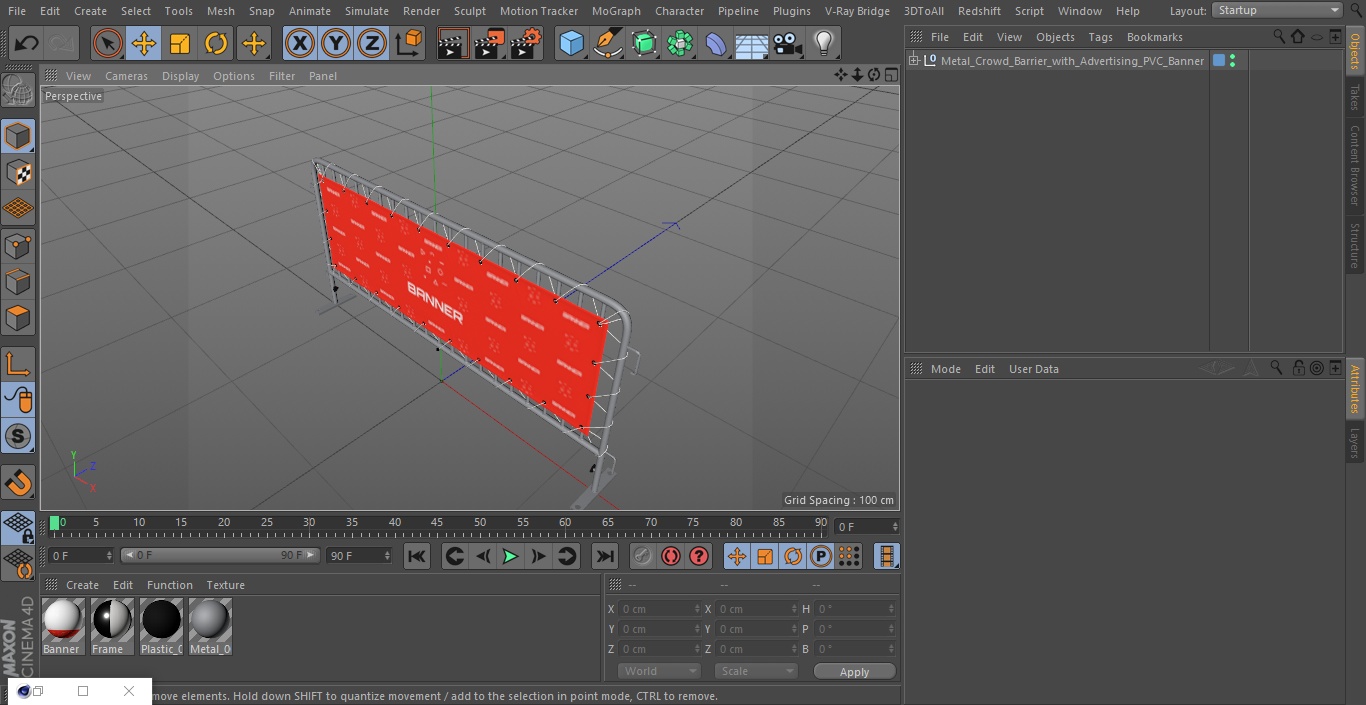Add a Floor environment object
This screenshot has width=1366, height=705.
tap(751, 43)
